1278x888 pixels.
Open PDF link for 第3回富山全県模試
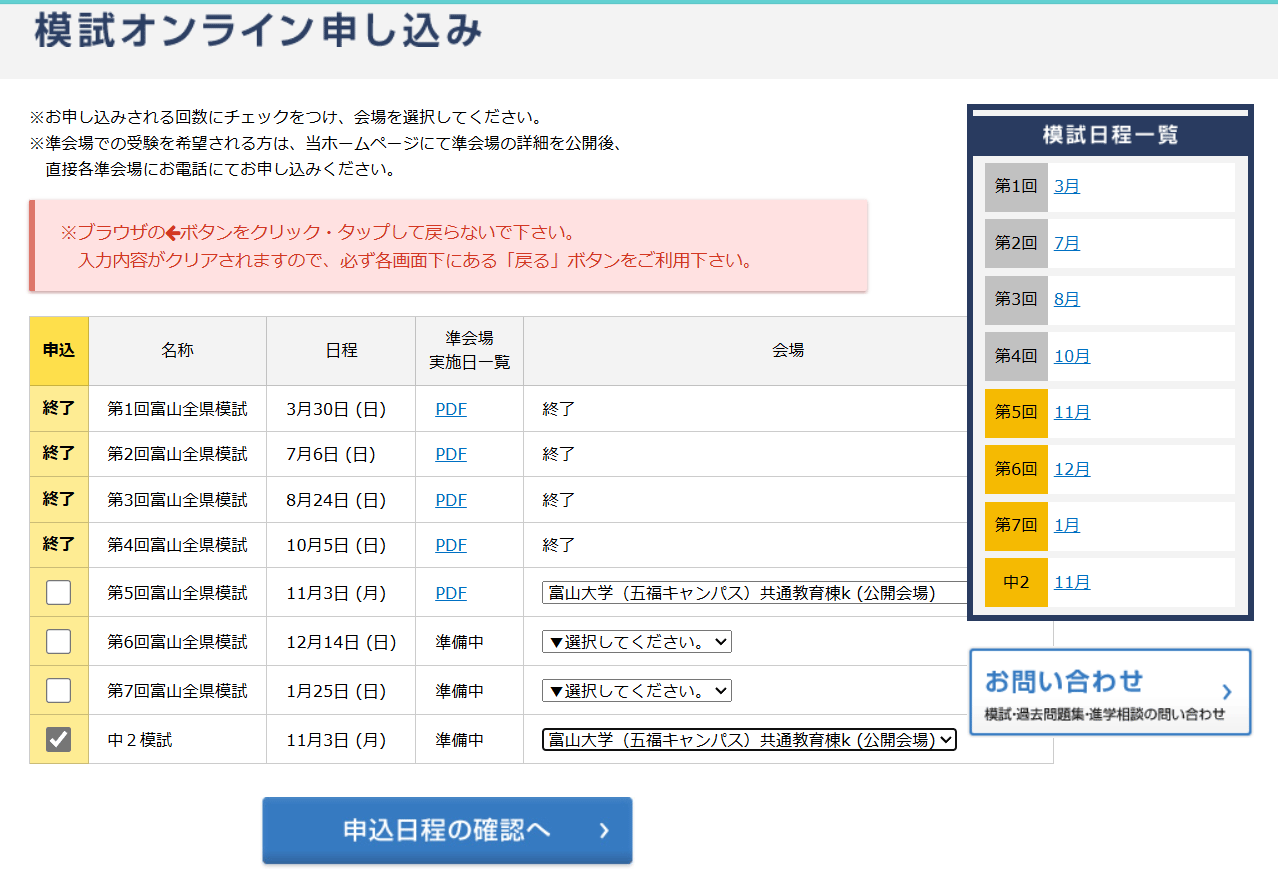[451, 500]
